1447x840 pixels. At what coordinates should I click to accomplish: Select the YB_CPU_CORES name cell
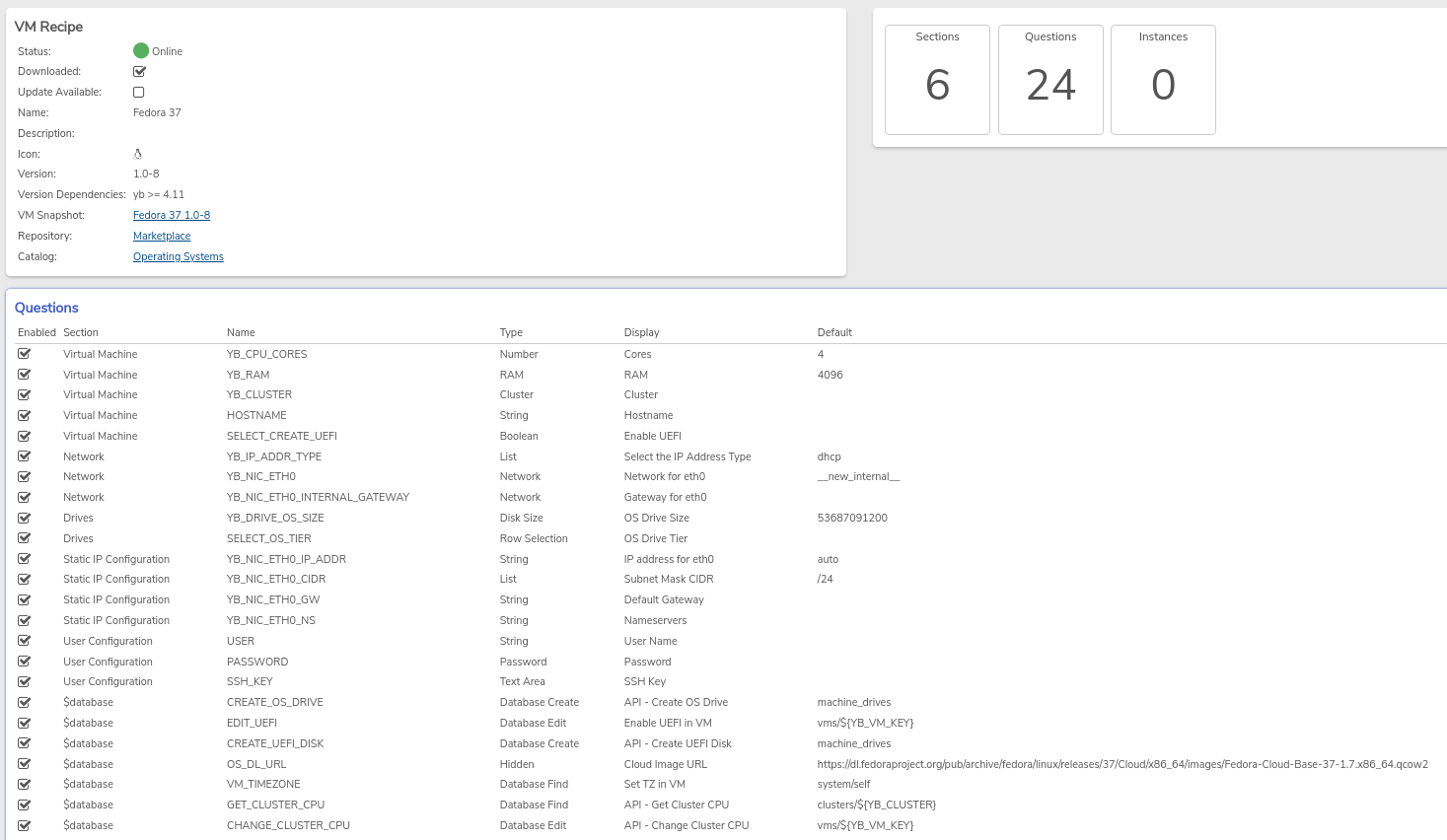pos(266,354)
